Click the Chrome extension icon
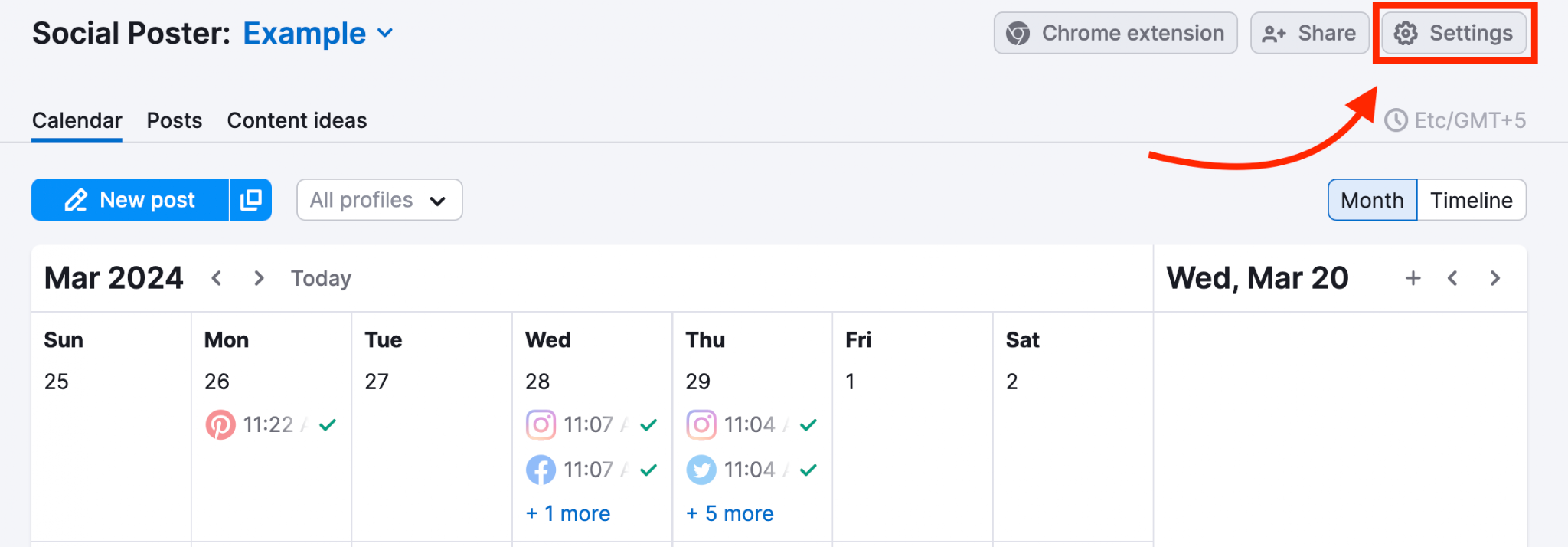The height and width of the screenshot is (547, 1568). click(1018, 33)
